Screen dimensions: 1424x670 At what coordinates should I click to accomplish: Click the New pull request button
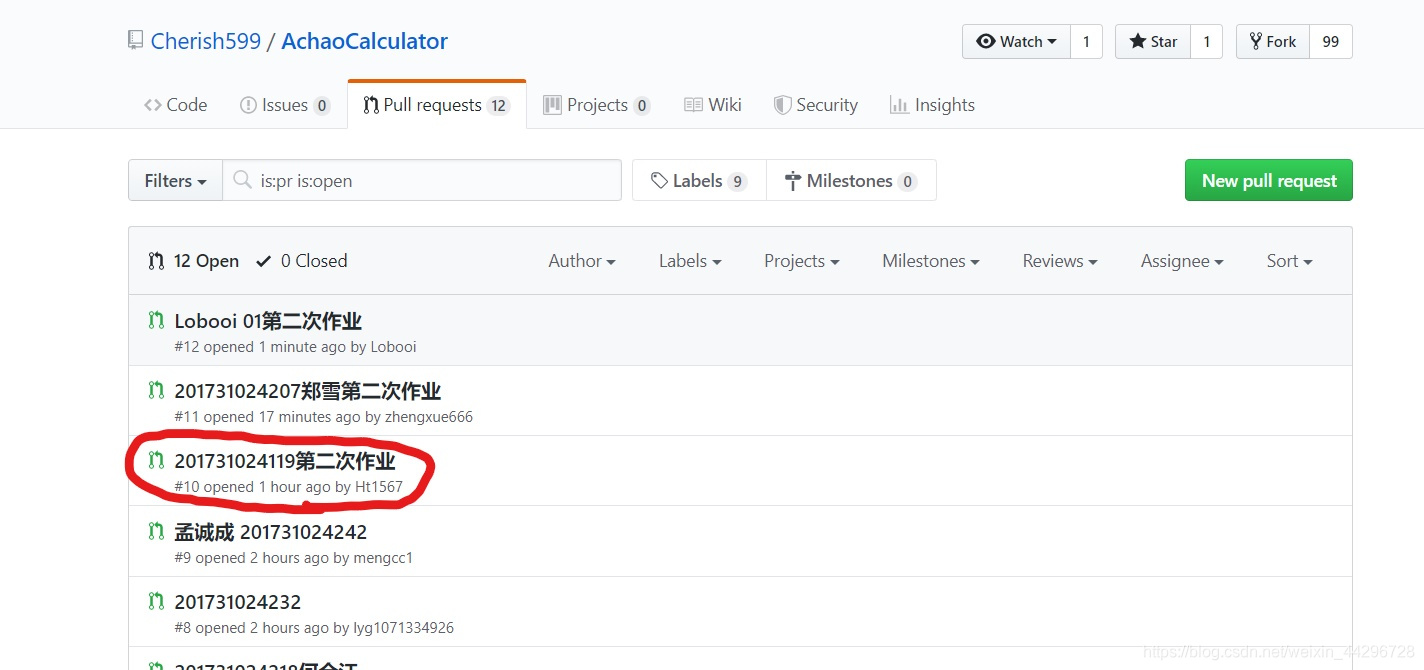point(1269,181)
